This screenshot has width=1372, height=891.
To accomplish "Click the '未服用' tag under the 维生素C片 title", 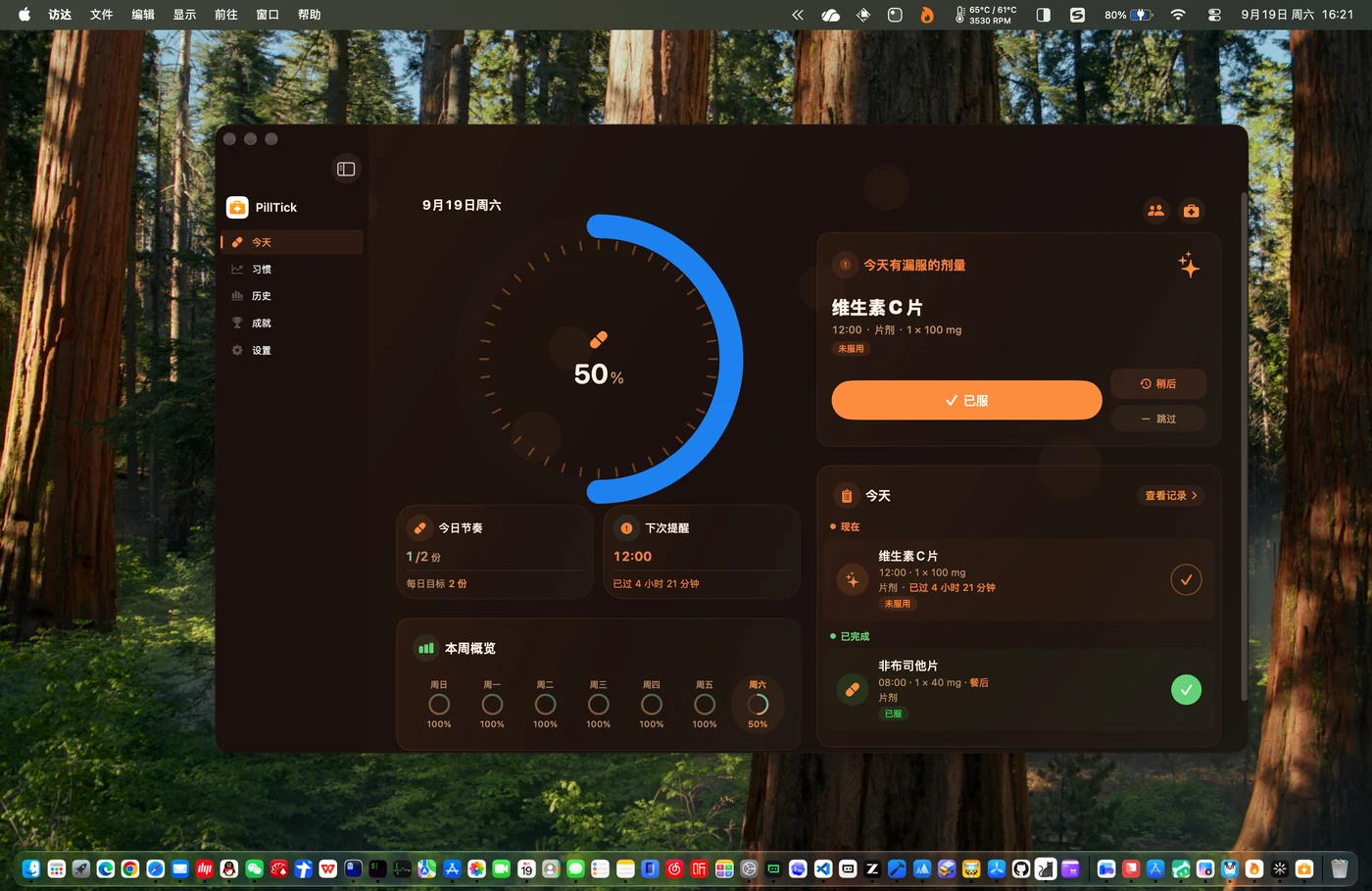I will pos(851,349).
